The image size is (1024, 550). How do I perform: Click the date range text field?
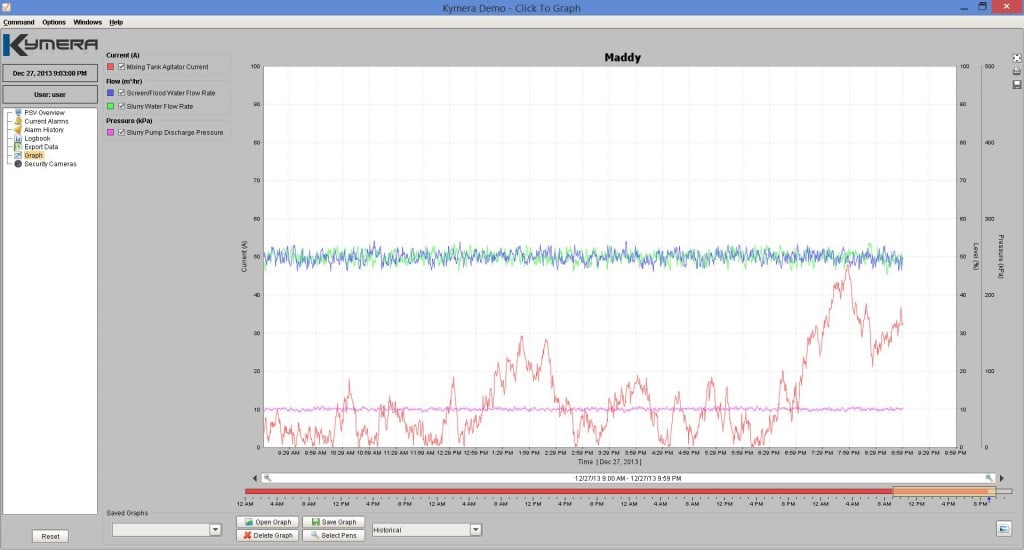pyautogui.click(x=628, y=478)
